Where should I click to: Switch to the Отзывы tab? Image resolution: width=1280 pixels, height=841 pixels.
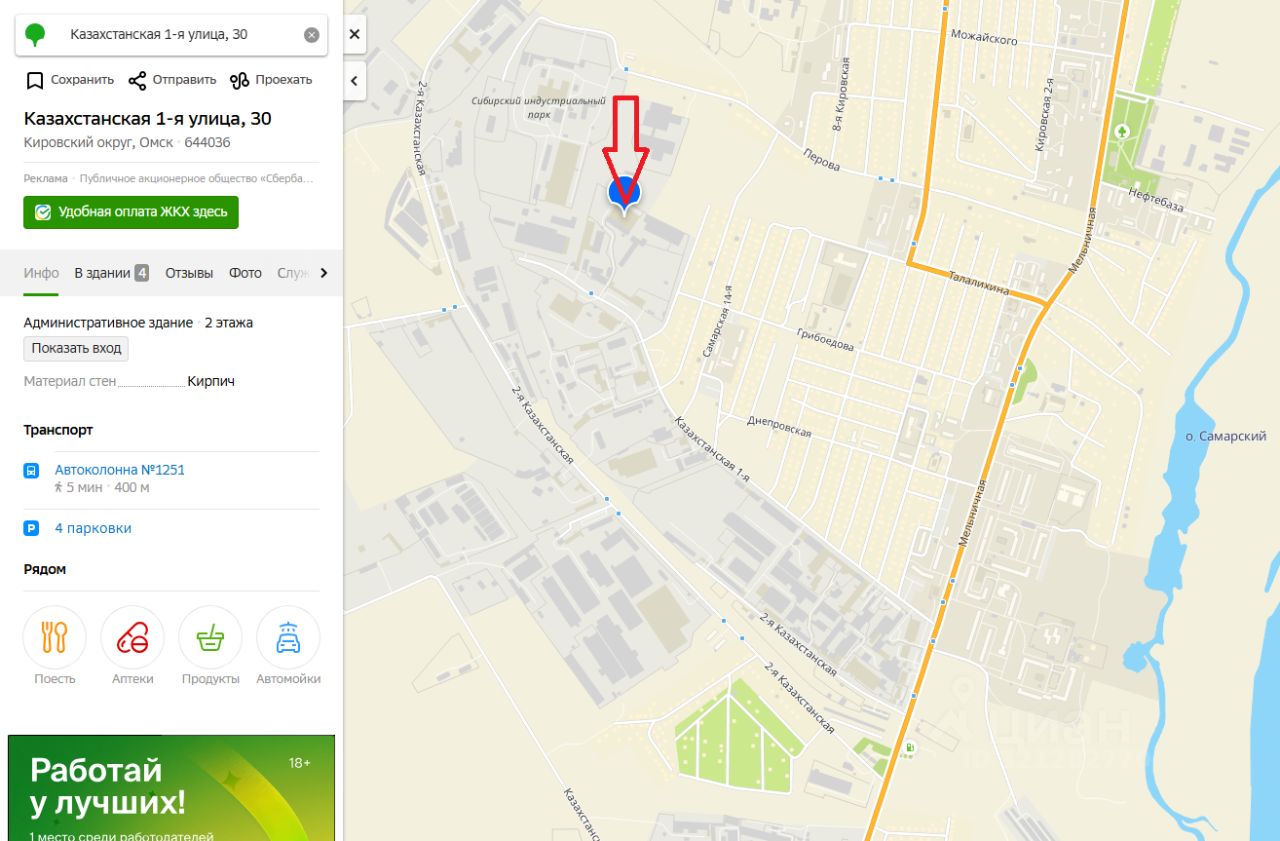coord(189,273)
